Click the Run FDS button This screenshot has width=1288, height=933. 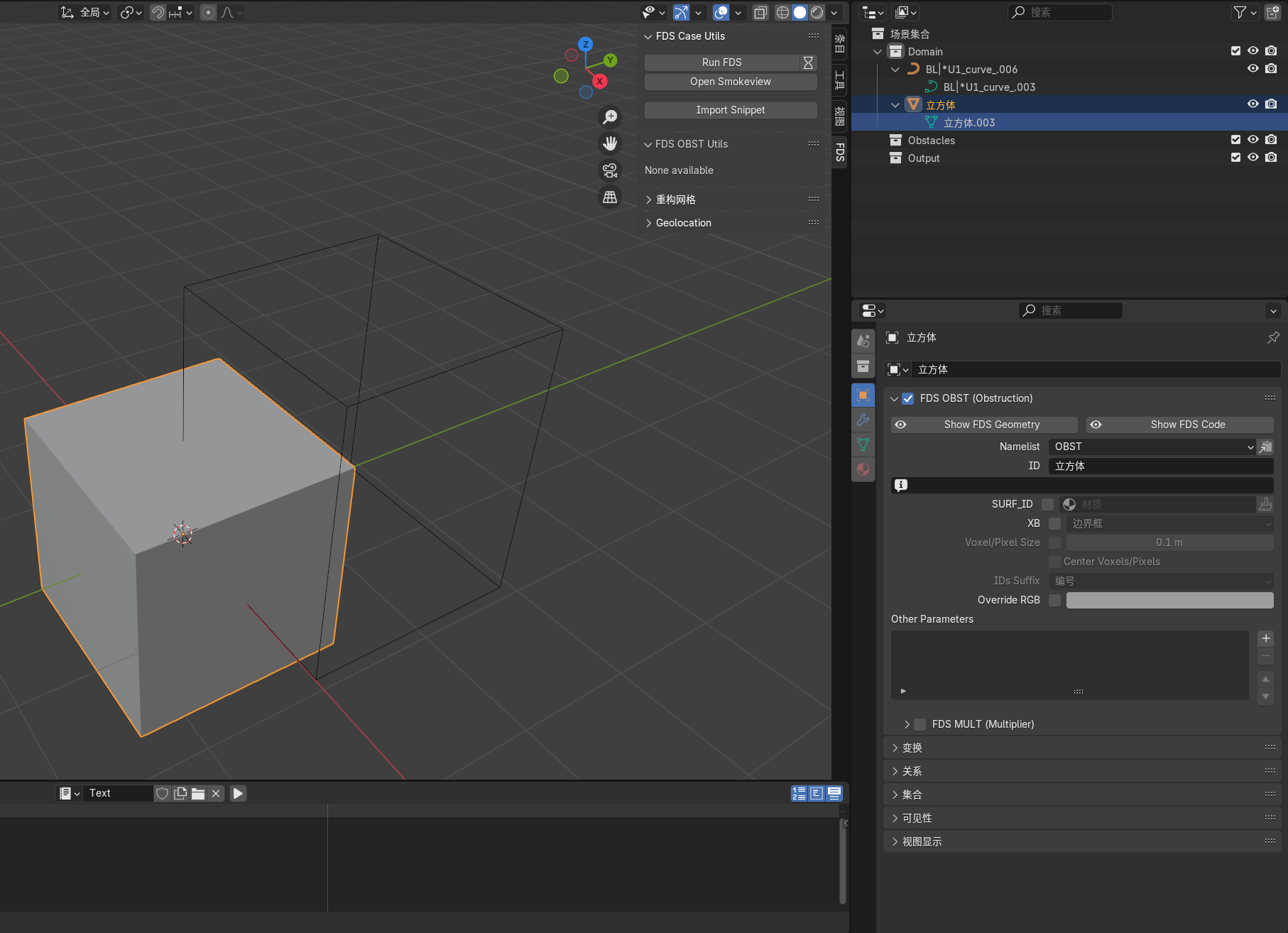point(721,62)
